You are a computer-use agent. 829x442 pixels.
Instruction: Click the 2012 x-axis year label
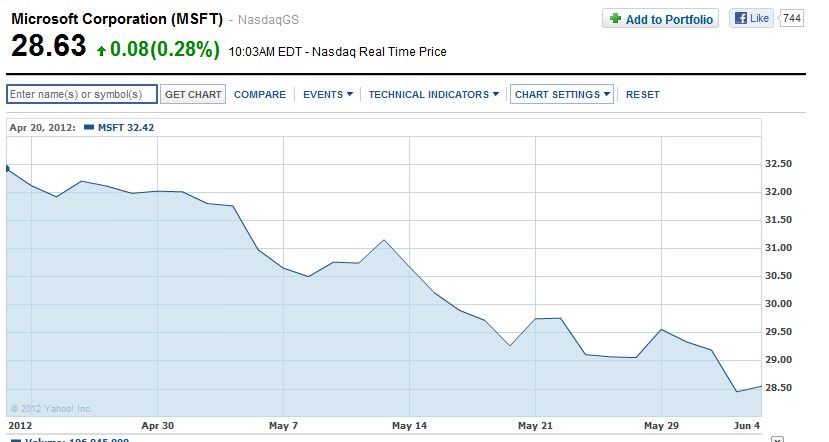pyautogui.click(x=20, y=426)
